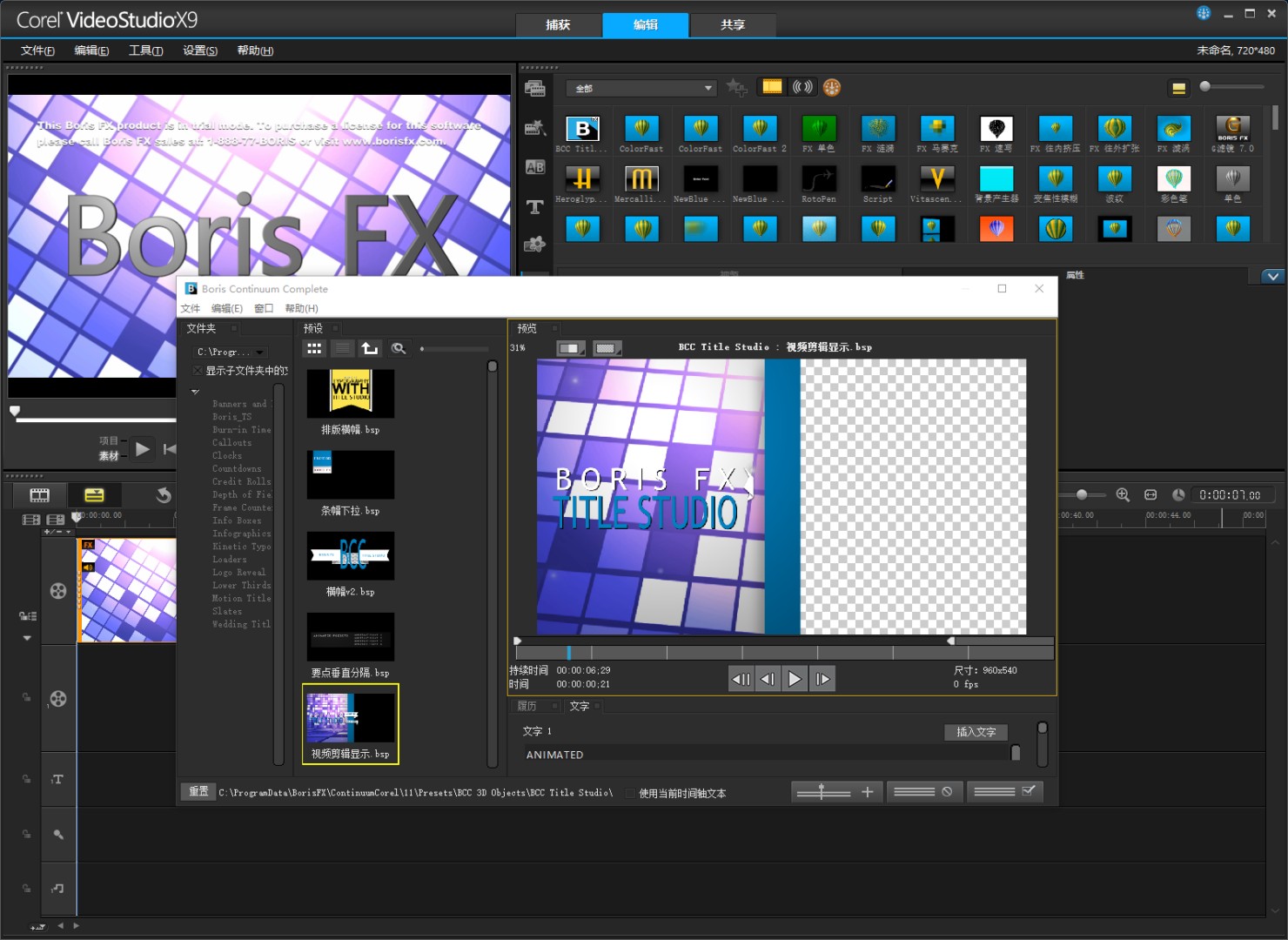The image size is (1288, 940).
Task: Select the FX 速写 filter
Action: [996, 129]
